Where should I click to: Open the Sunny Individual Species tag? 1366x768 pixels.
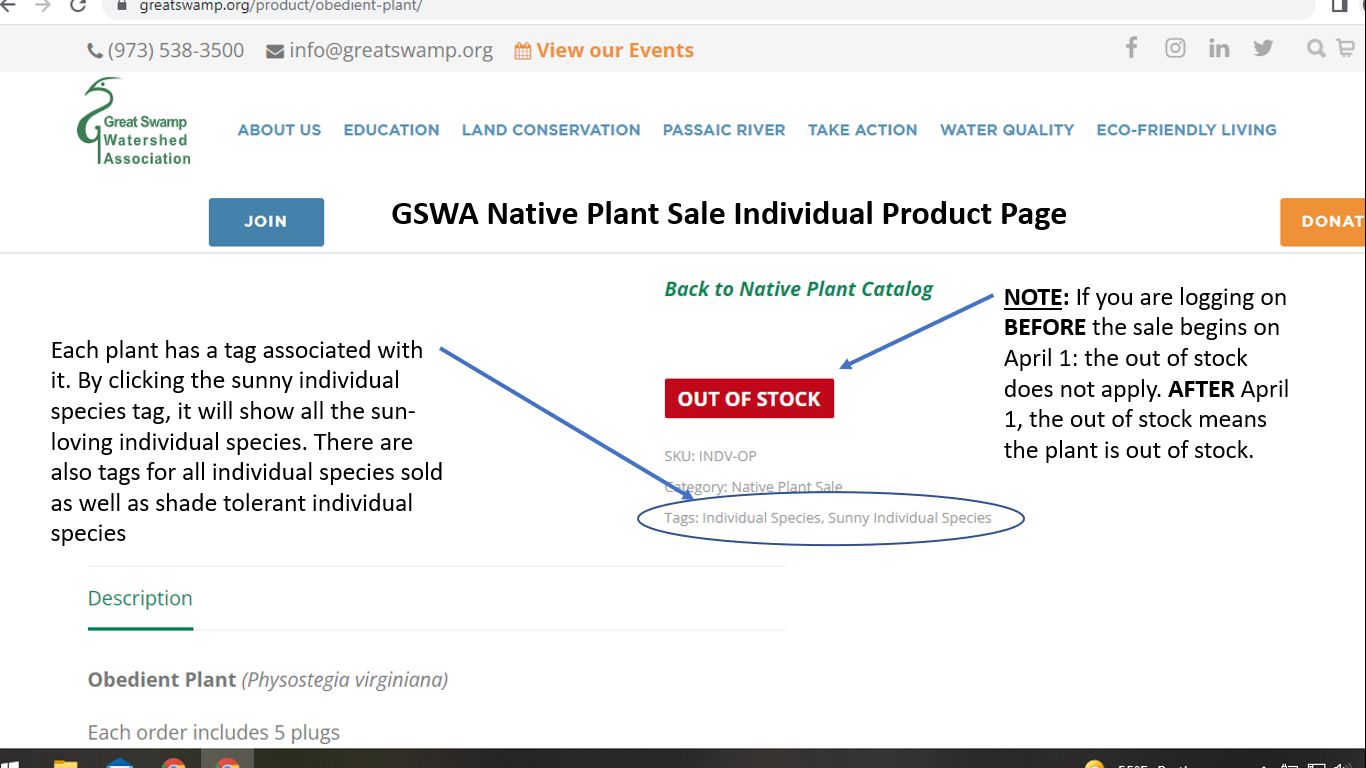coord(910,518)
